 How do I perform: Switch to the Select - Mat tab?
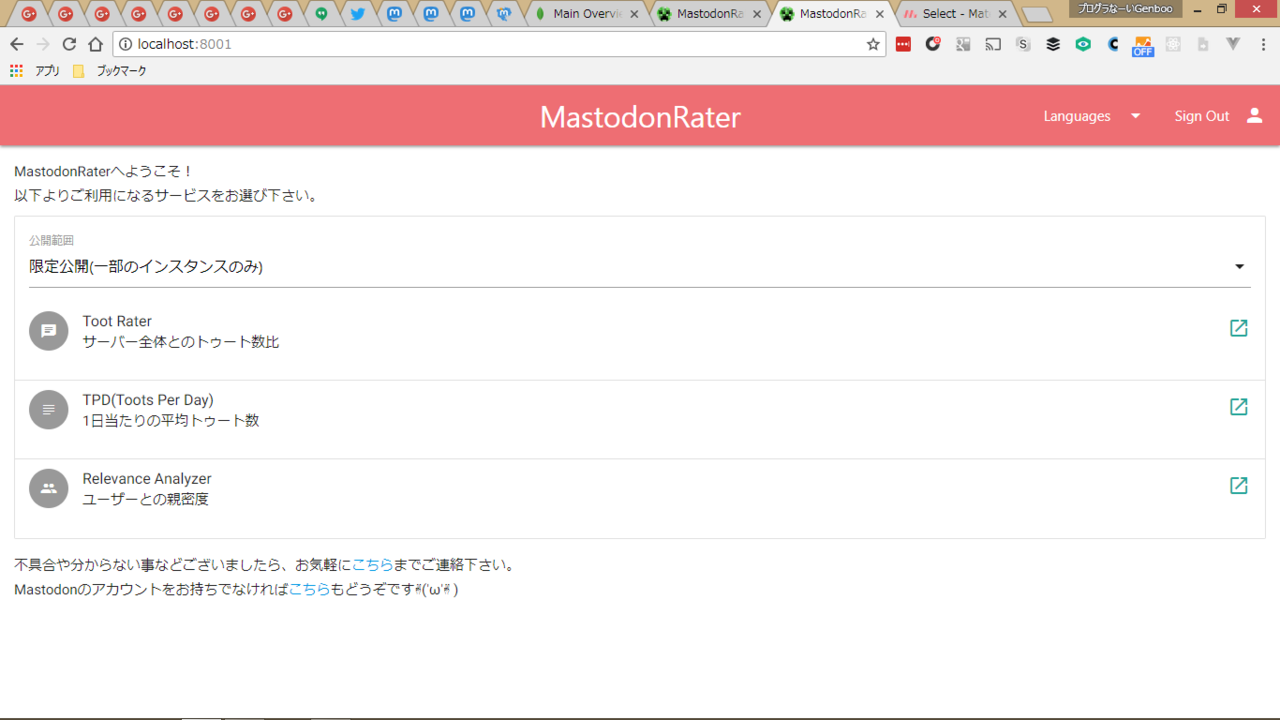click(x=957, y=14)
